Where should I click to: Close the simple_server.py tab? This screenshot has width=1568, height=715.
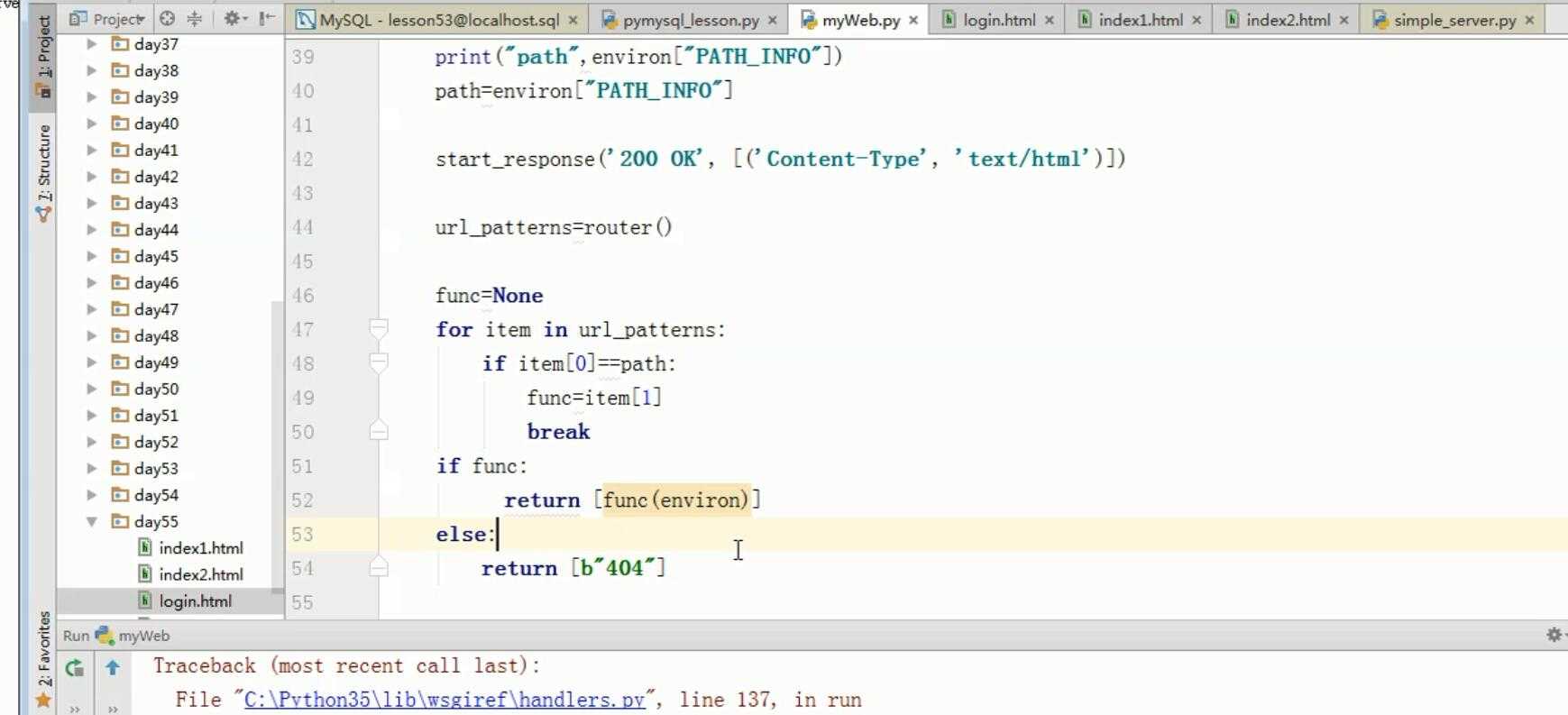coord(1530,20)
